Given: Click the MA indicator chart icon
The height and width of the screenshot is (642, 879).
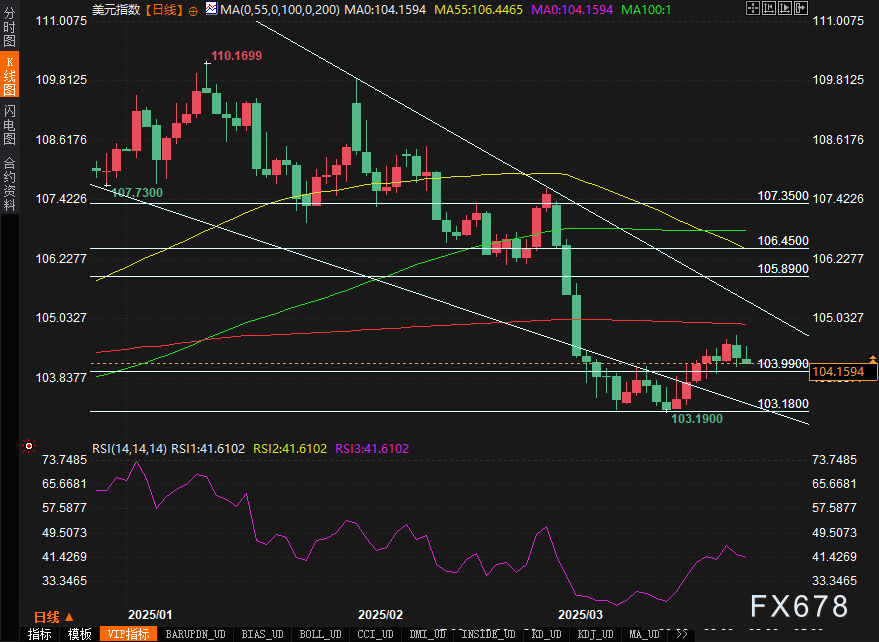Looking at the screenshot, I should [210, 9].
